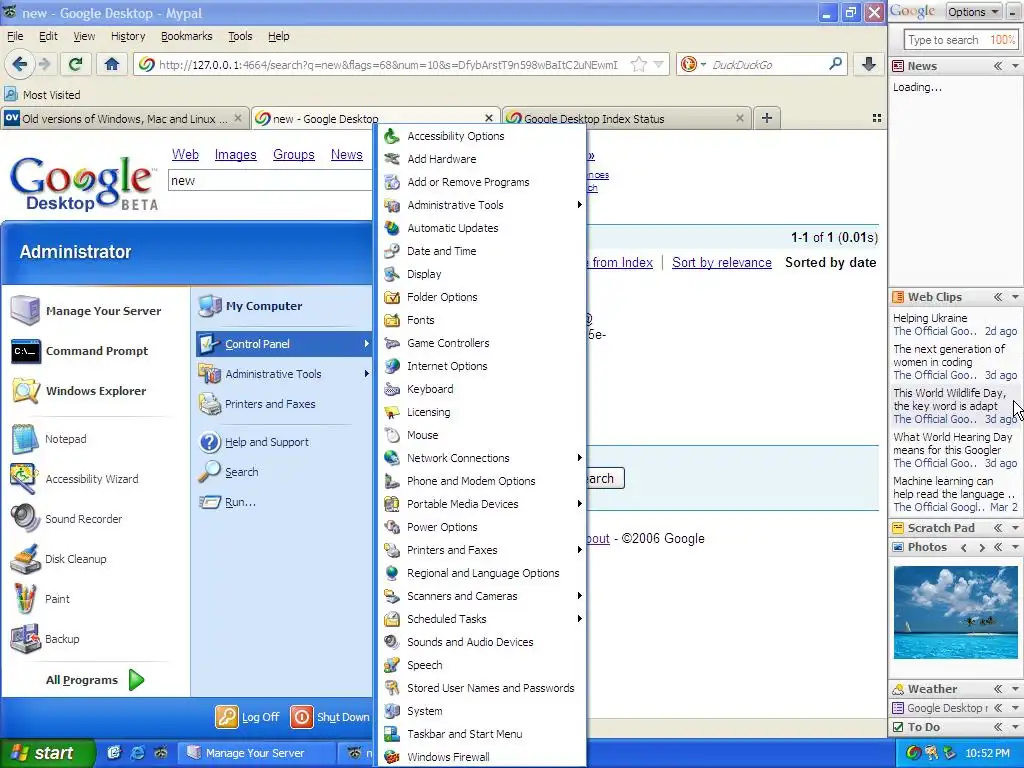Open Sounds and Audio Devices entry
The image size is (1024, 768).
click(x=470, y=642)
